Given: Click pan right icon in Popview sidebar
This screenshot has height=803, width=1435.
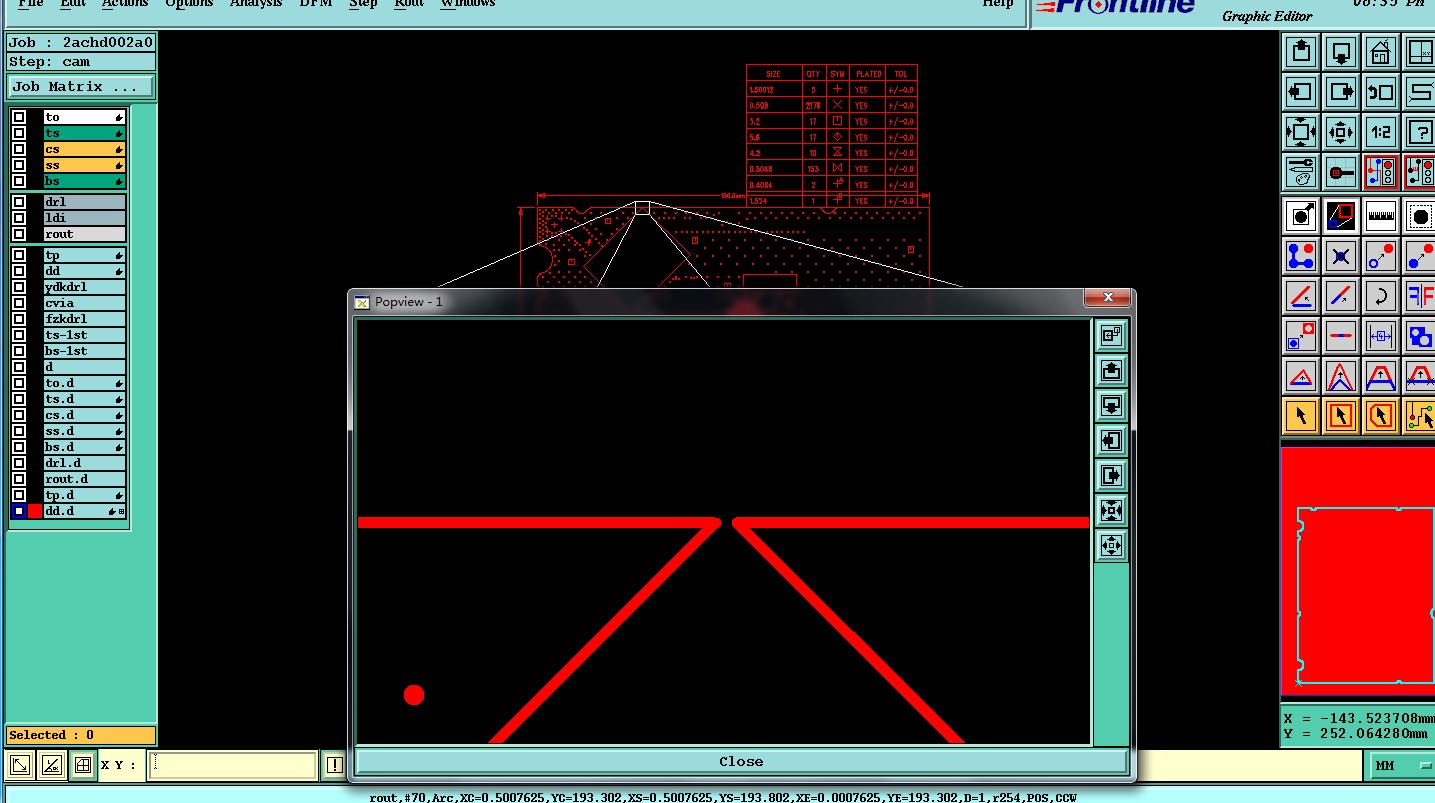Looking at the screenshot, I should click(x=1111, y=475).
